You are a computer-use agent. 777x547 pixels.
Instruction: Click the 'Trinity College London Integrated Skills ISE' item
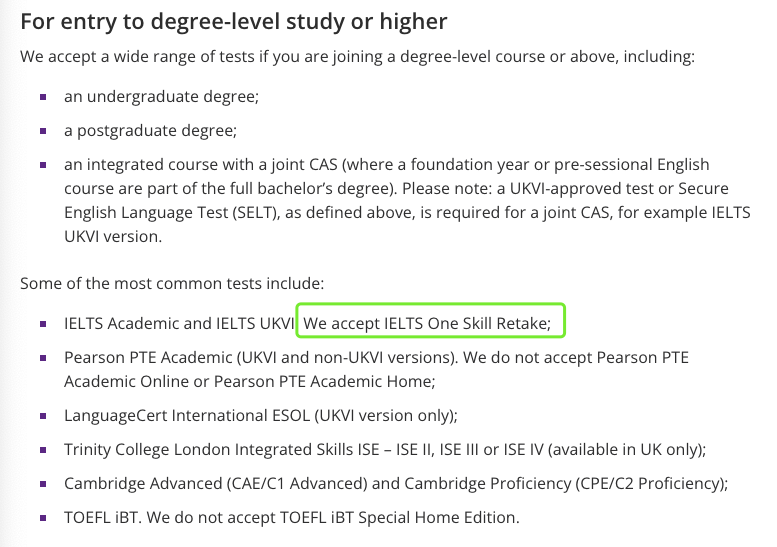click(x=385, y=449)
